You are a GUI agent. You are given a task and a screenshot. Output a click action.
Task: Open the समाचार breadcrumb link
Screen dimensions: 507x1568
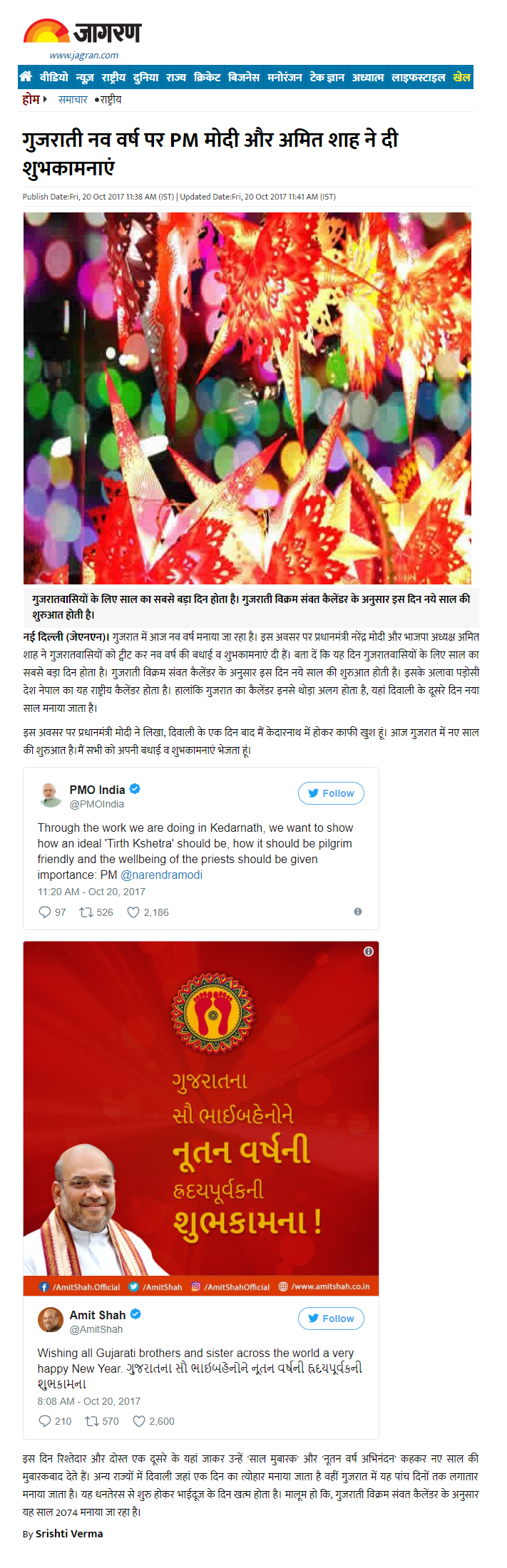pos(73,100)
